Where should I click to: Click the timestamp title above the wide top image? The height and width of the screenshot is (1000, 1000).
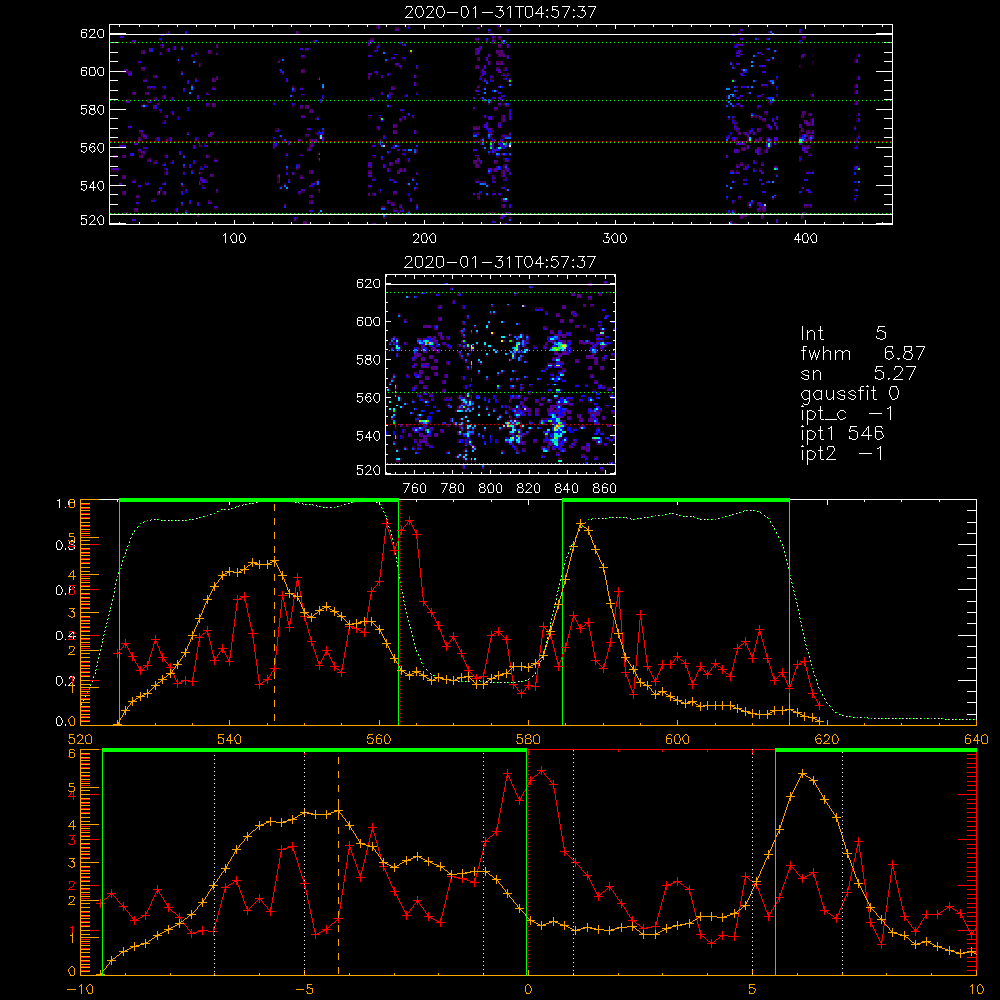coord(501,11)
